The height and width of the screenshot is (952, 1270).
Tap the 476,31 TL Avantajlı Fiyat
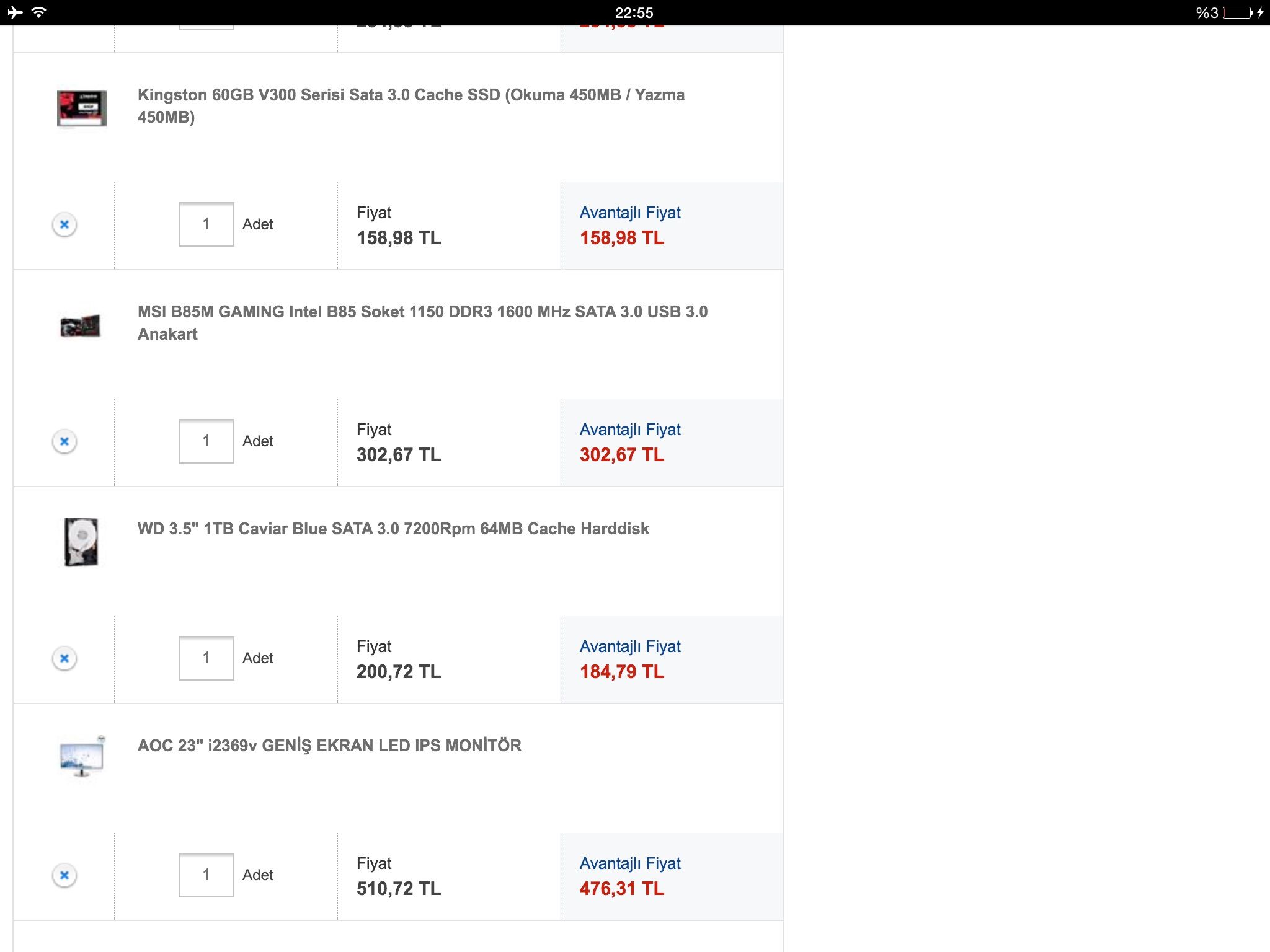pyautogui.click(x=622, y=889)
